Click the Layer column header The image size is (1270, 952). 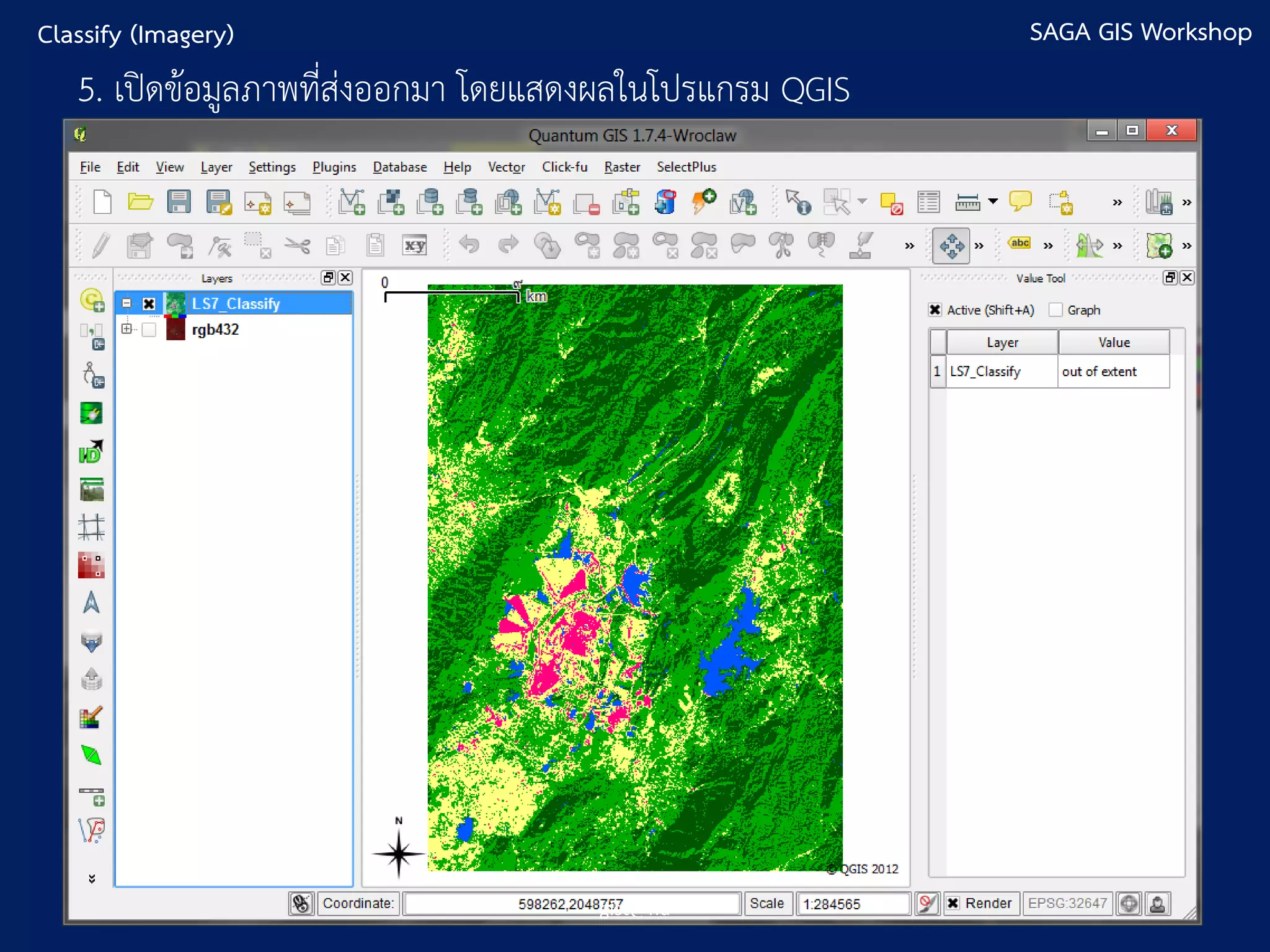click(x=1002, y=342)
